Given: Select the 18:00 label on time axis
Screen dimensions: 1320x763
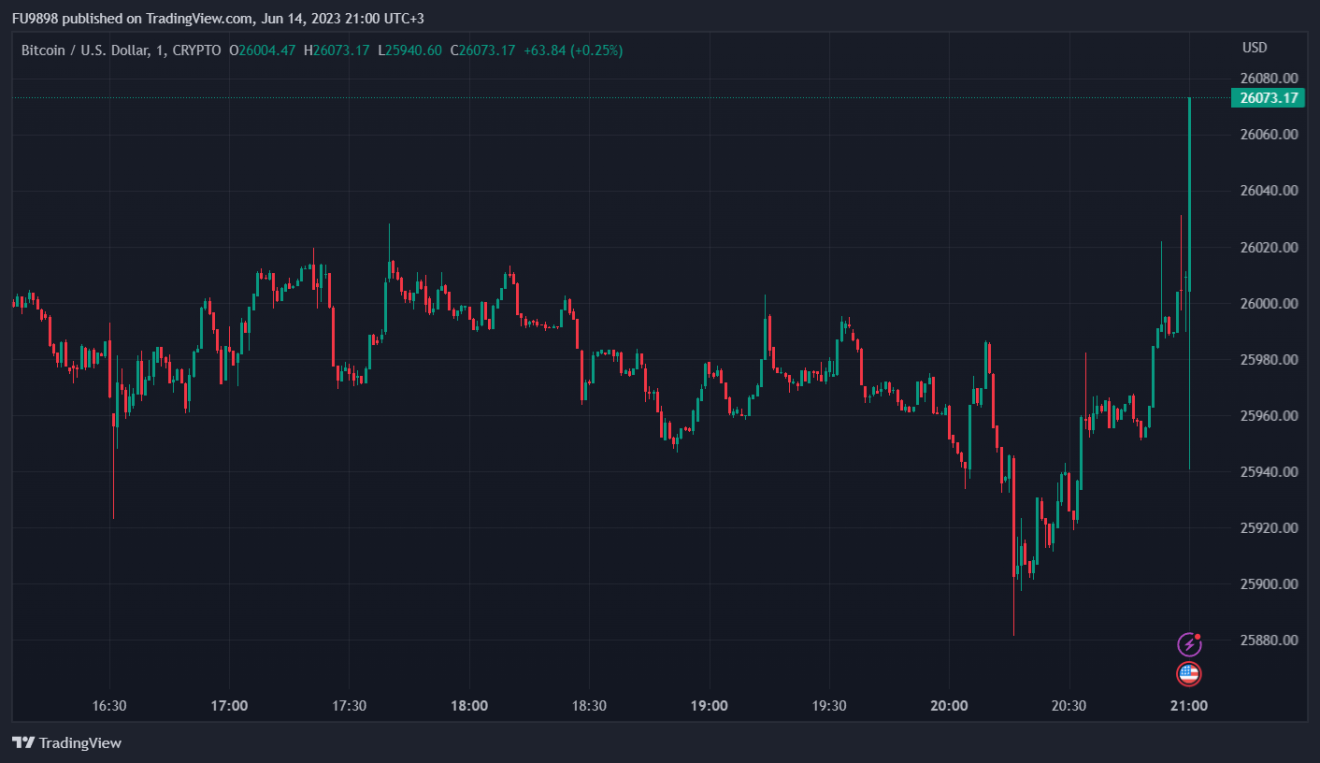Looking at the screenshot, I should tap(469, 706).
